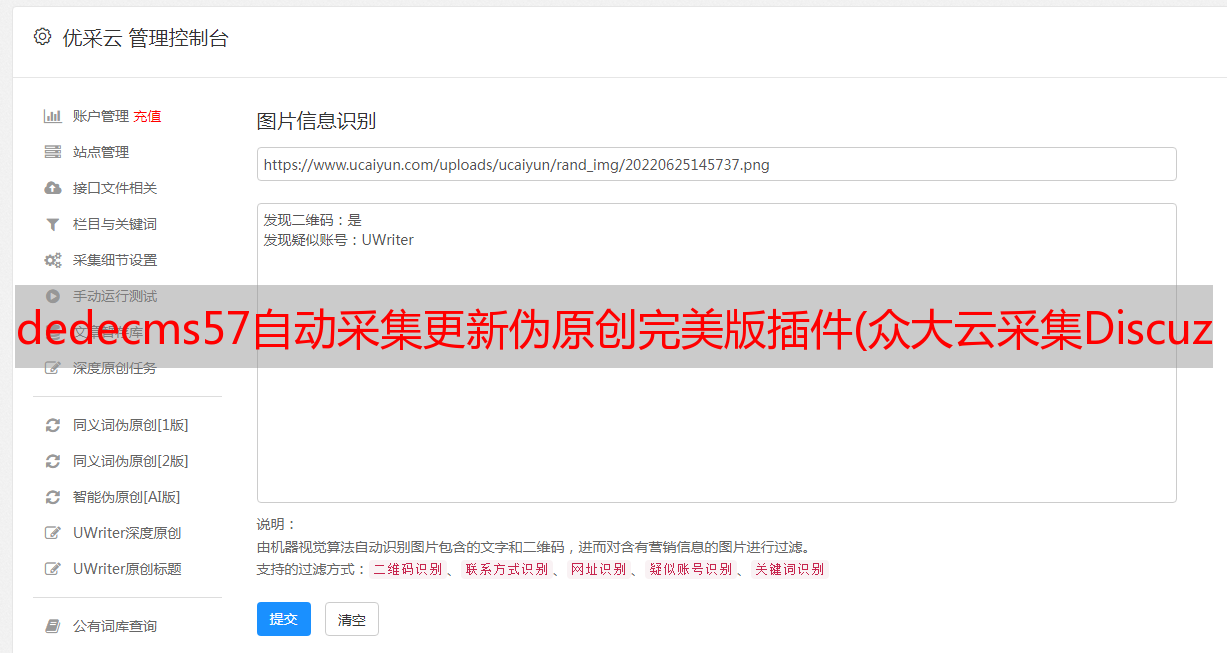Open the 采集细节设置 menu item
Viewport: 1227px width, 653px height.
[x=115, y=260]
